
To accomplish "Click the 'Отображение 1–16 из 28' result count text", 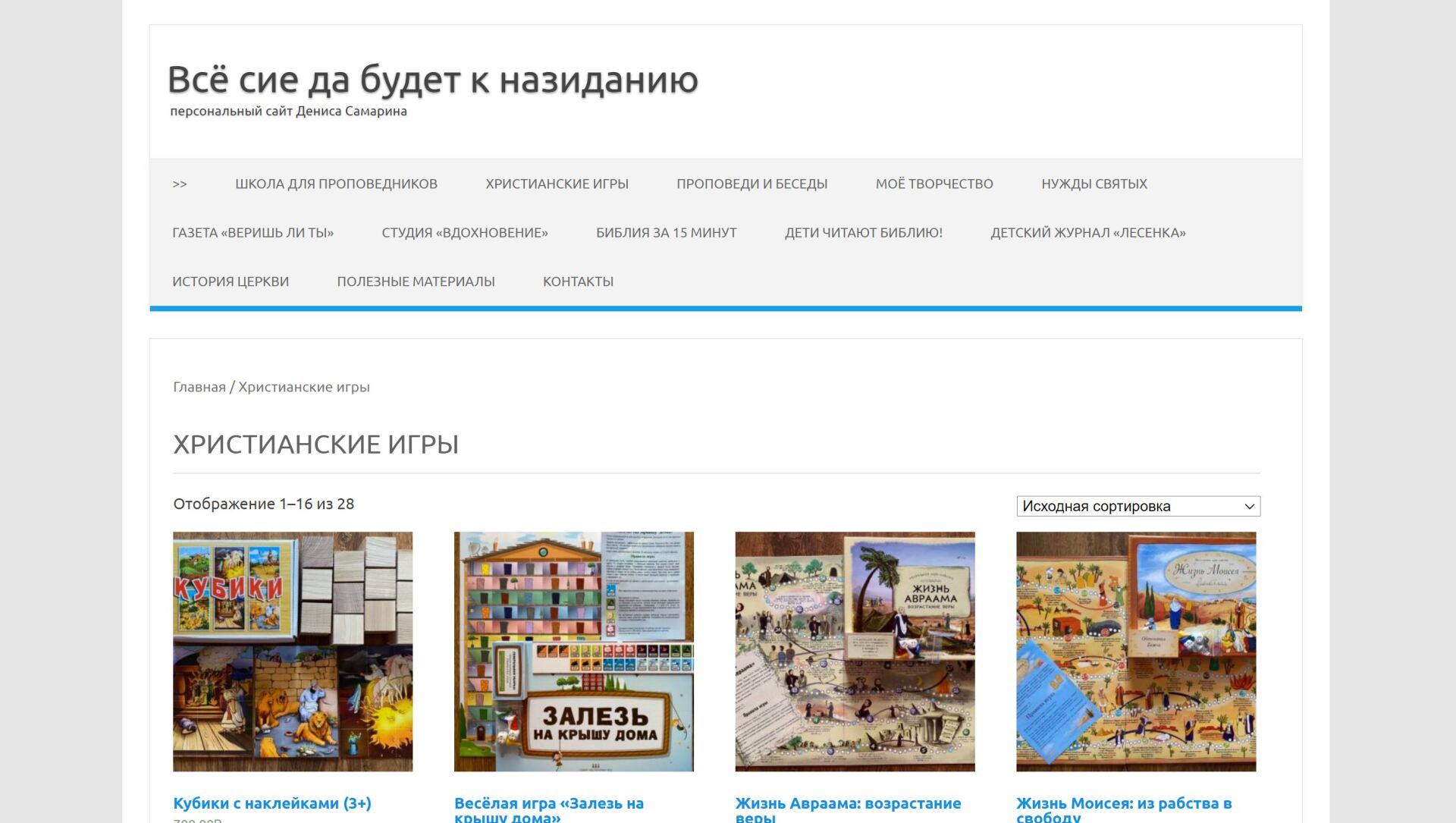I will (x=264, y=504).
